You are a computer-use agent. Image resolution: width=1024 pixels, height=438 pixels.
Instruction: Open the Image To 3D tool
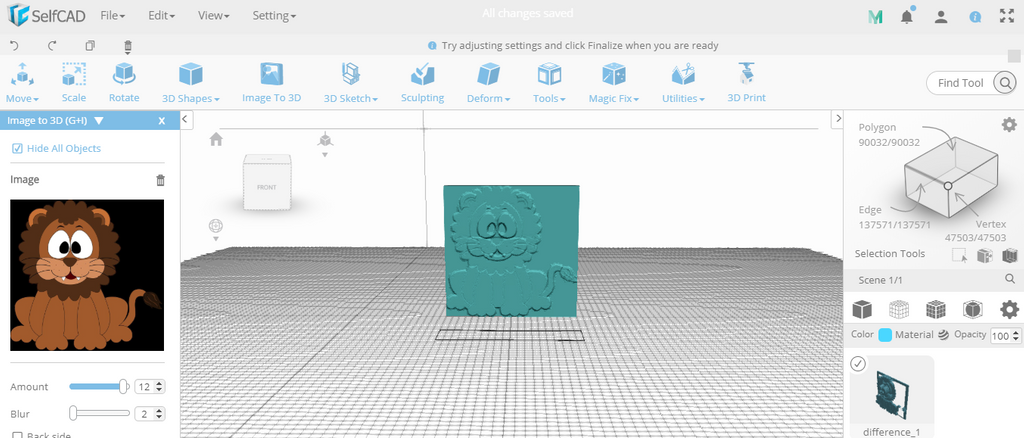271,82
